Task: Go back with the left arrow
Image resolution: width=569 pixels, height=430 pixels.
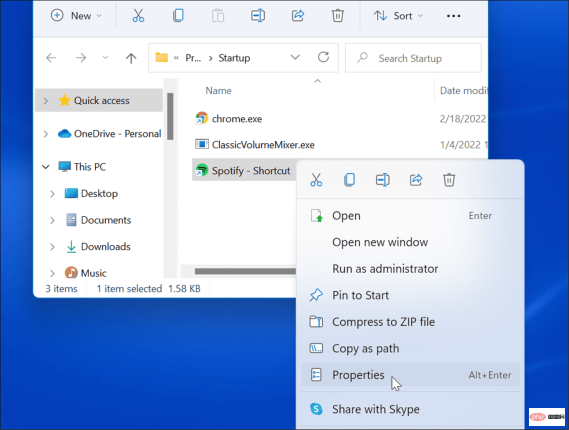Action: click(51, 57)
